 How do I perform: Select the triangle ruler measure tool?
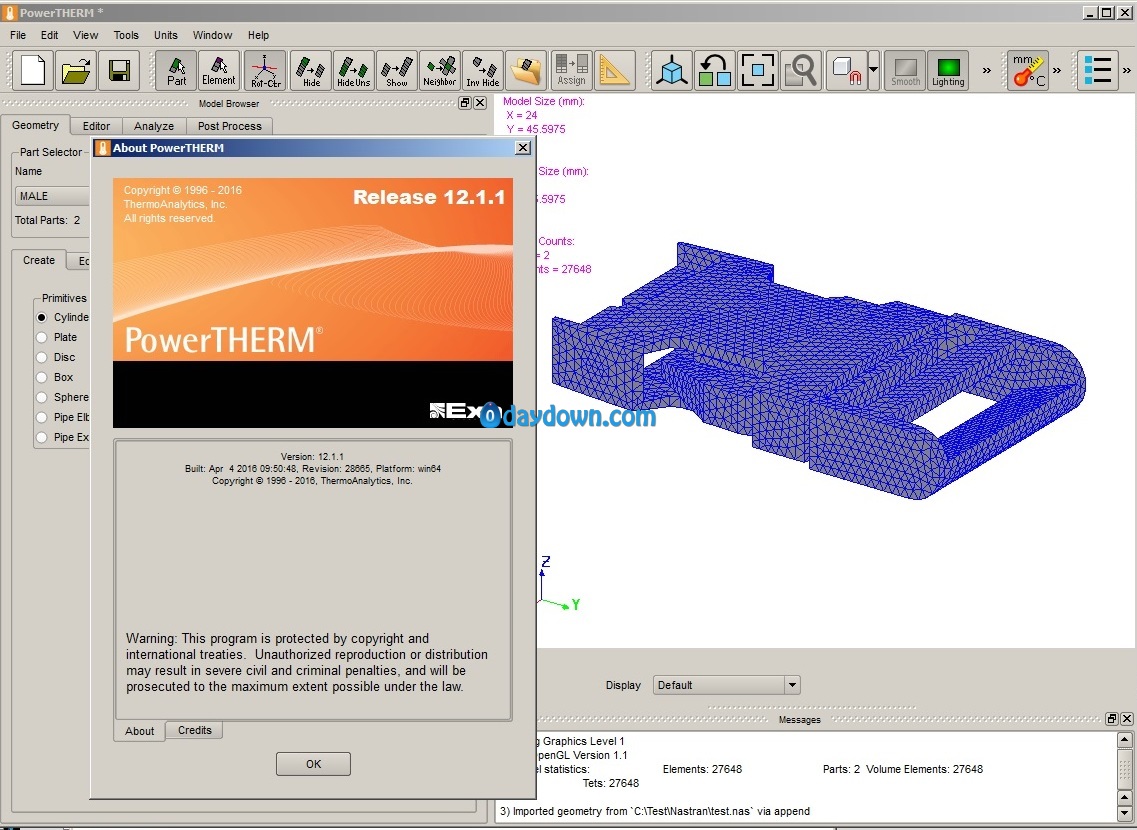point(614,70)
